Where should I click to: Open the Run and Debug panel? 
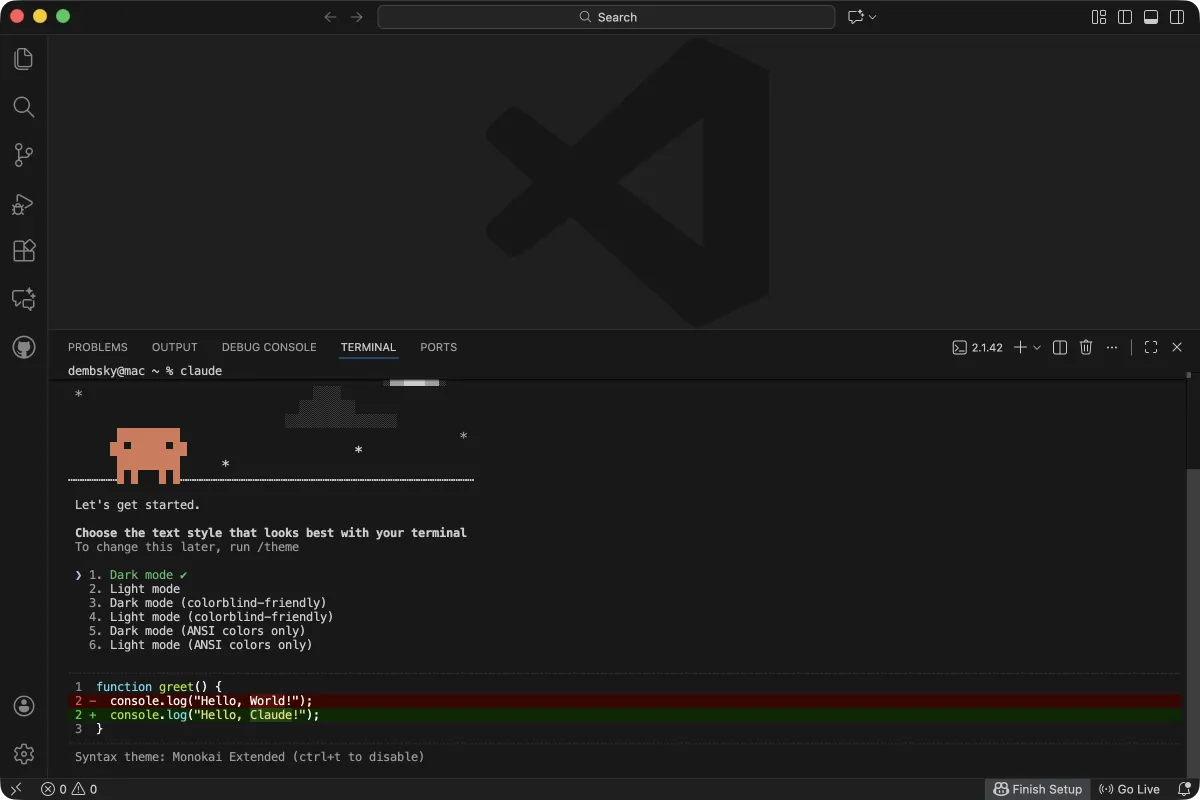pyautogui.click(x=24, y=203)
